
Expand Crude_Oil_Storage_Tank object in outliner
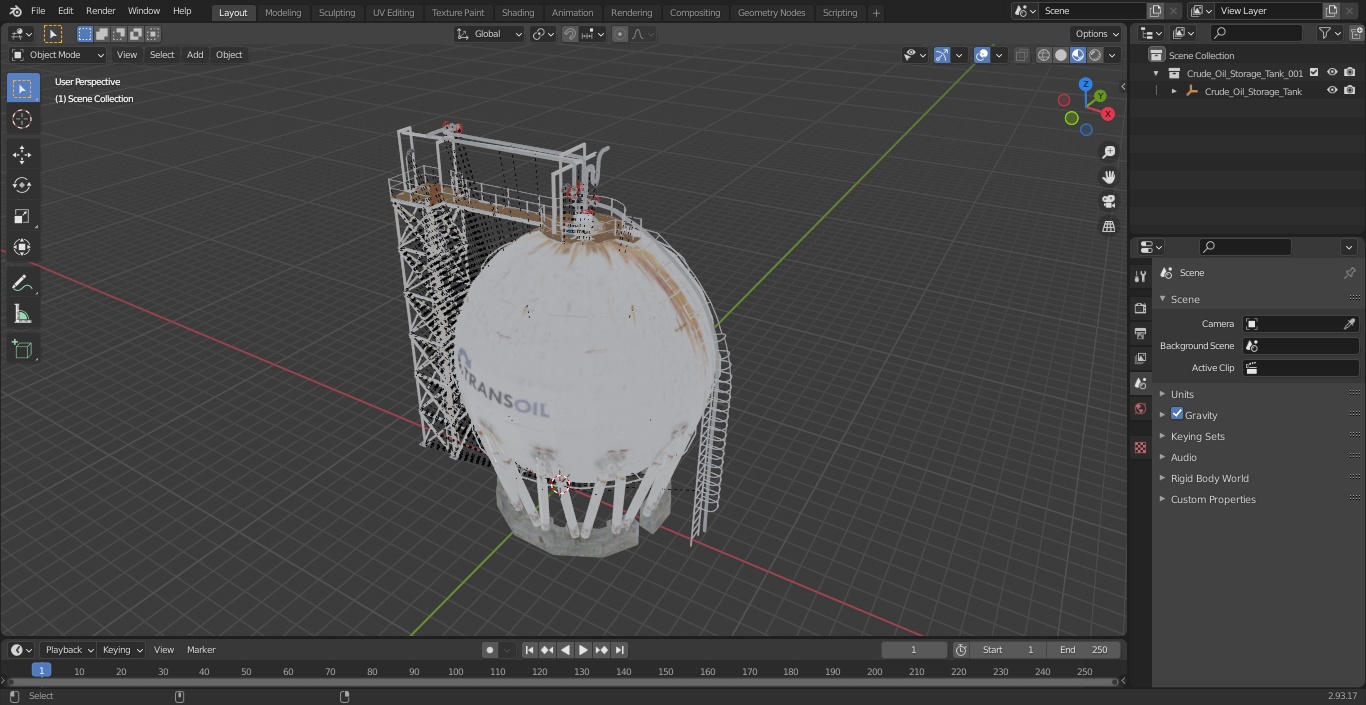1174,91
